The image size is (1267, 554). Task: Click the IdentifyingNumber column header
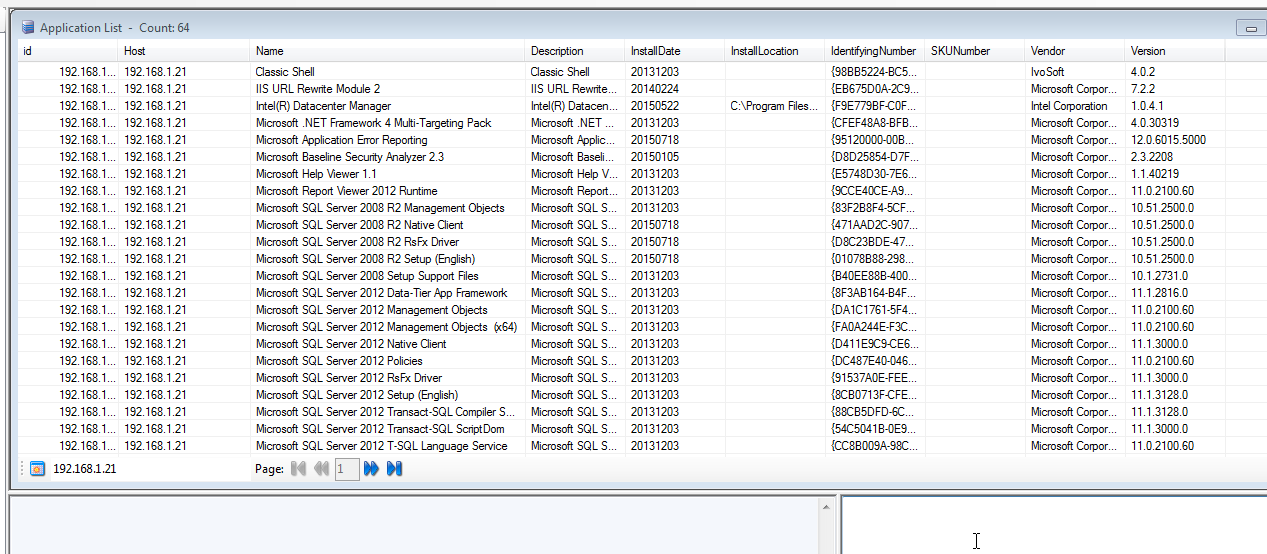coord(872,51)
